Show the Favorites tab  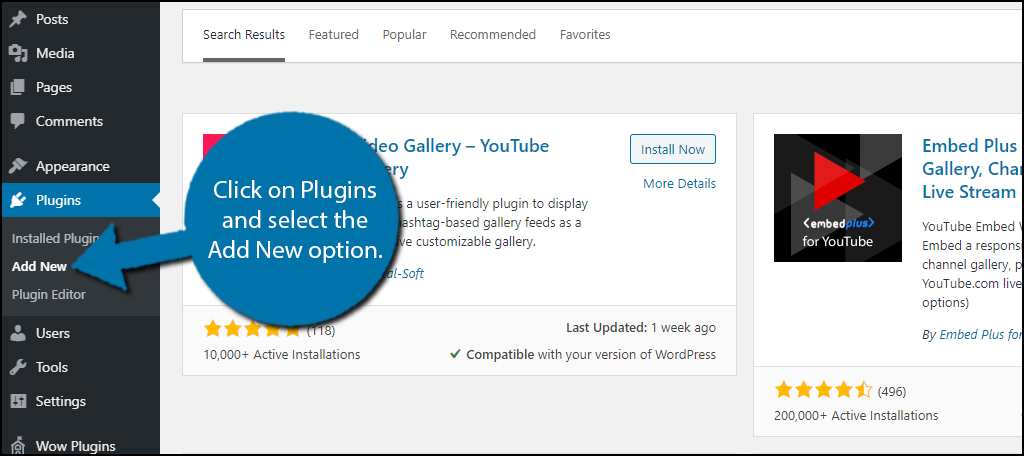[x=585, y=35]
